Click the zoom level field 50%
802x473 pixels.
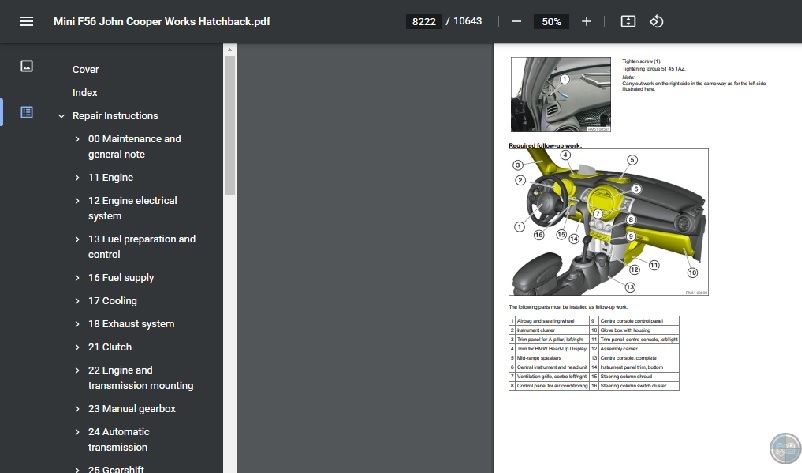[x=551, y=21]
